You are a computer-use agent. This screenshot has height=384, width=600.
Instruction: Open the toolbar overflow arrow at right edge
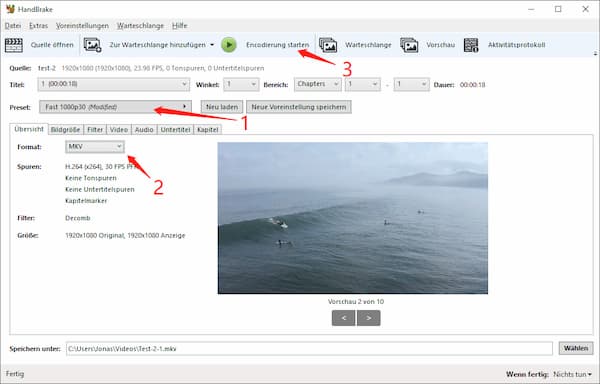click(x=595, y=54)
